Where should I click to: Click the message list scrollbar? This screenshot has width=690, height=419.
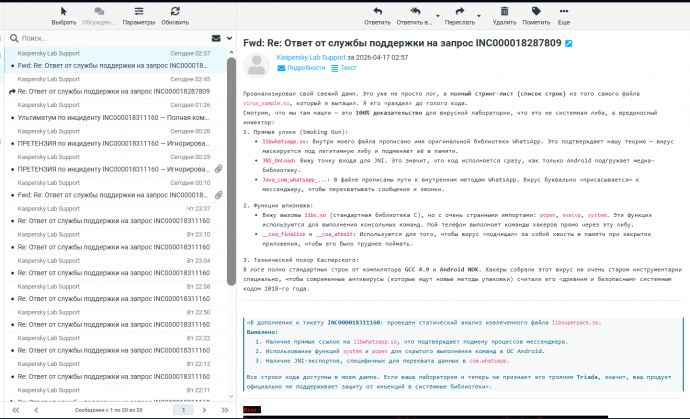tap(232, 200)
